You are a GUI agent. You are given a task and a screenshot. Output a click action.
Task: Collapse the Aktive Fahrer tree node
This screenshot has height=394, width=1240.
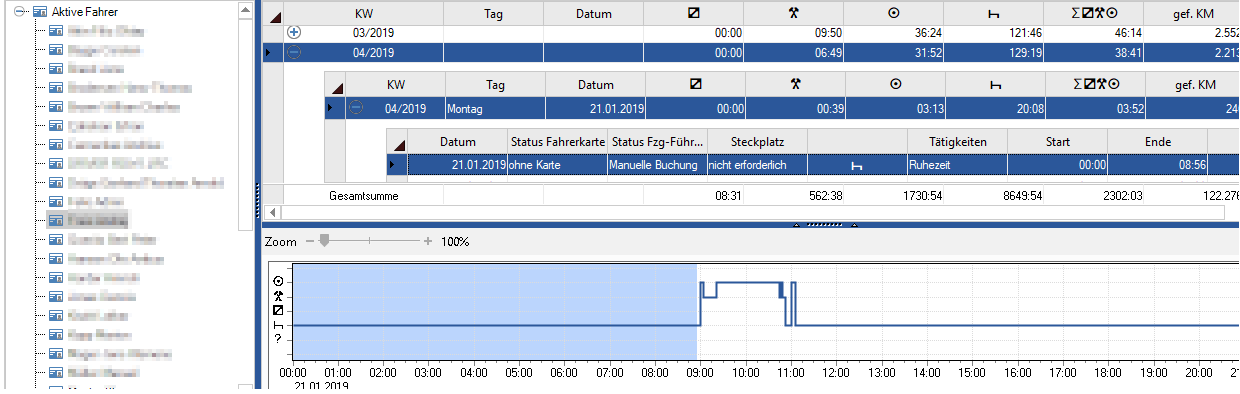(18, 10)
